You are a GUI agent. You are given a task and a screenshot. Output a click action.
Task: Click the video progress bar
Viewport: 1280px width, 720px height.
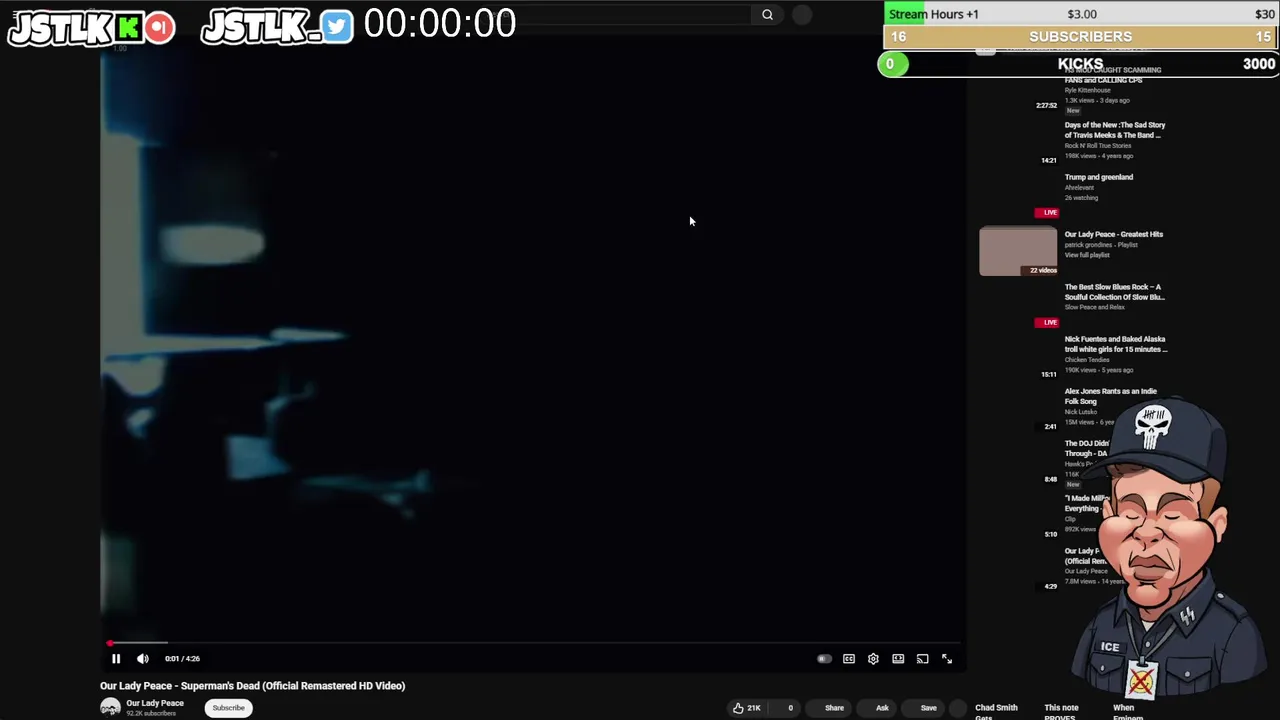coord(534,643)
